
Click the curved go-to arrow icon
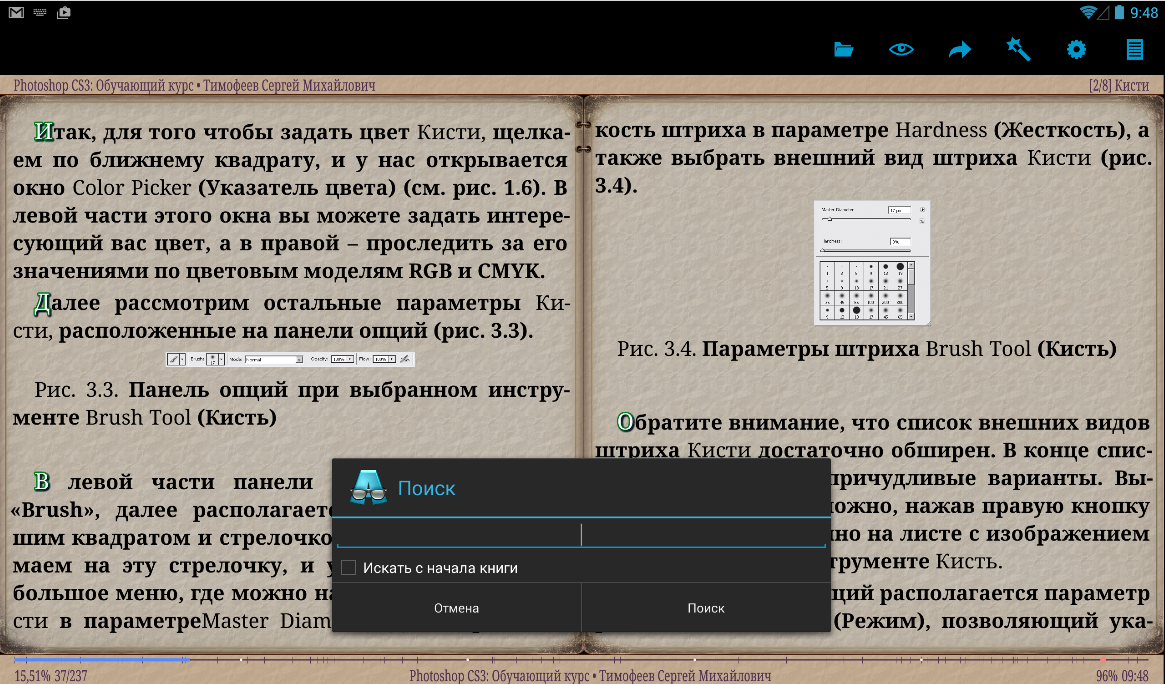click(960, 49)
